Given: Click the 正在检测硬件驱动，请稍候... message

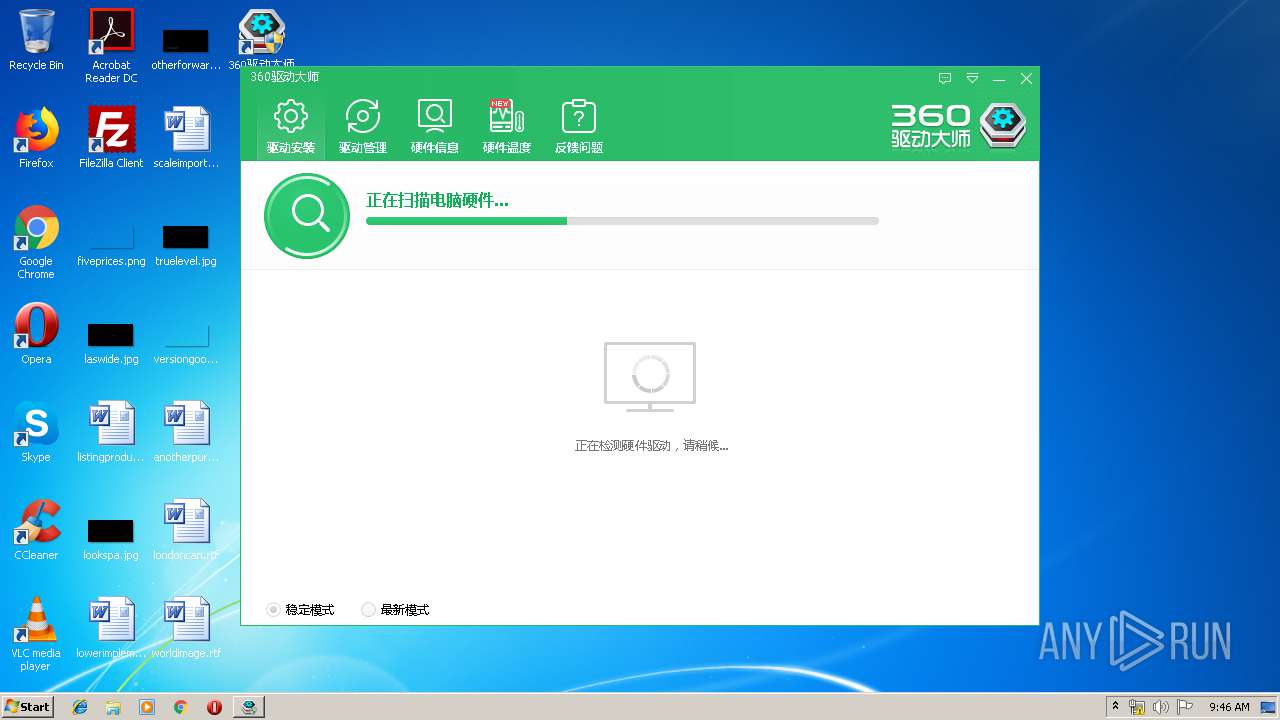Looking at the screenshot, I should (651, 446).
